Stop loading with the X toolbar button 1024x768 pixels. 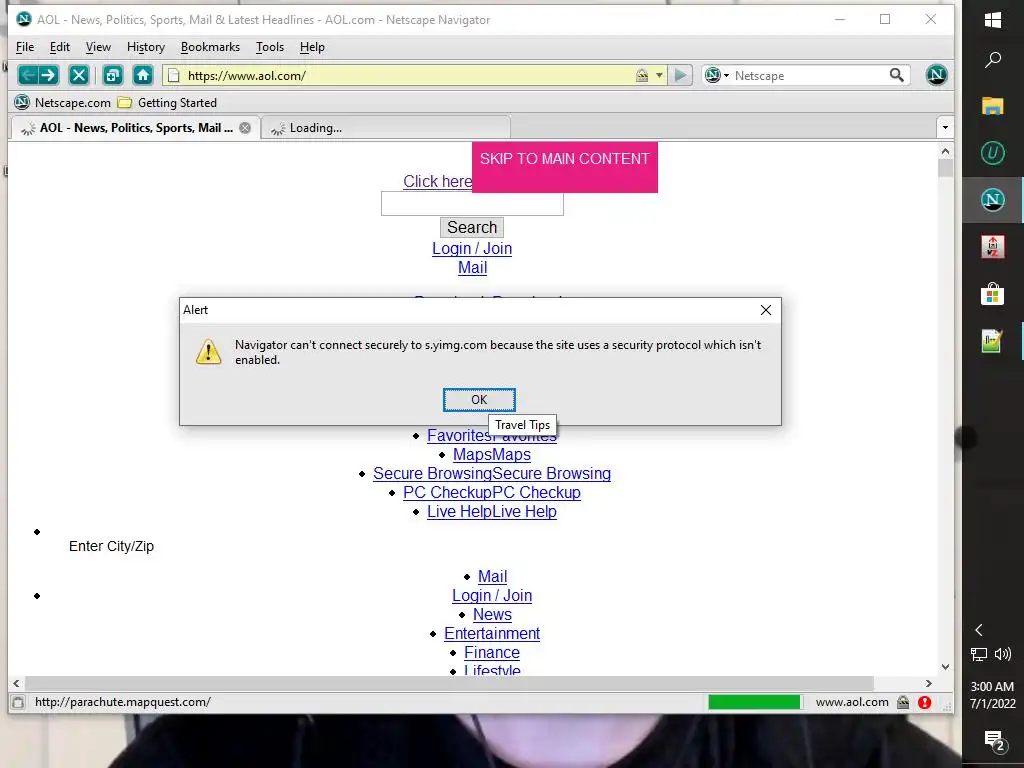pyautogui.click(x=78, y=75)
